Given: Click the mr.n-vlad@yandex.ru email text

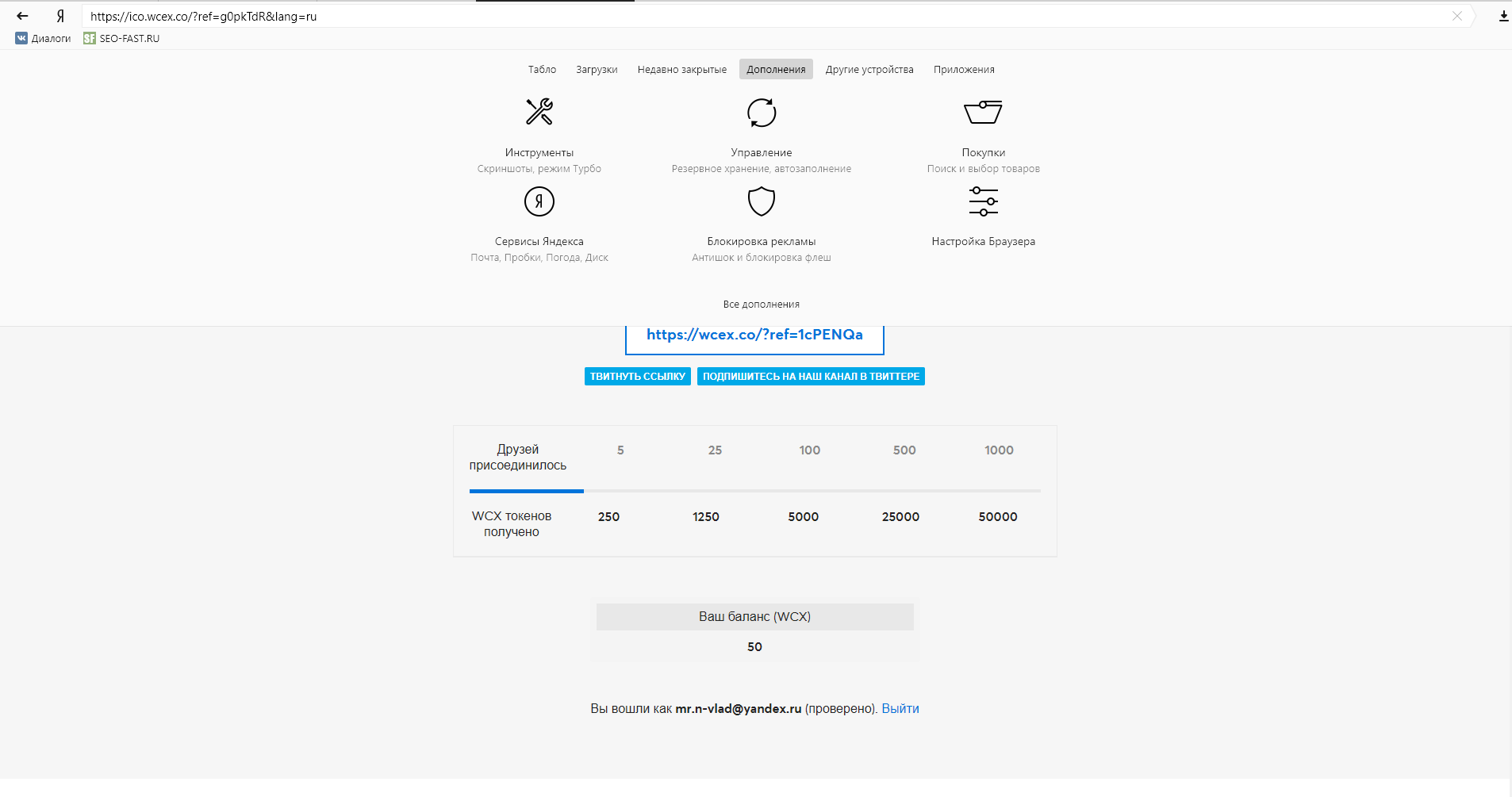Looking at the screenshot, I should point(739,709).
